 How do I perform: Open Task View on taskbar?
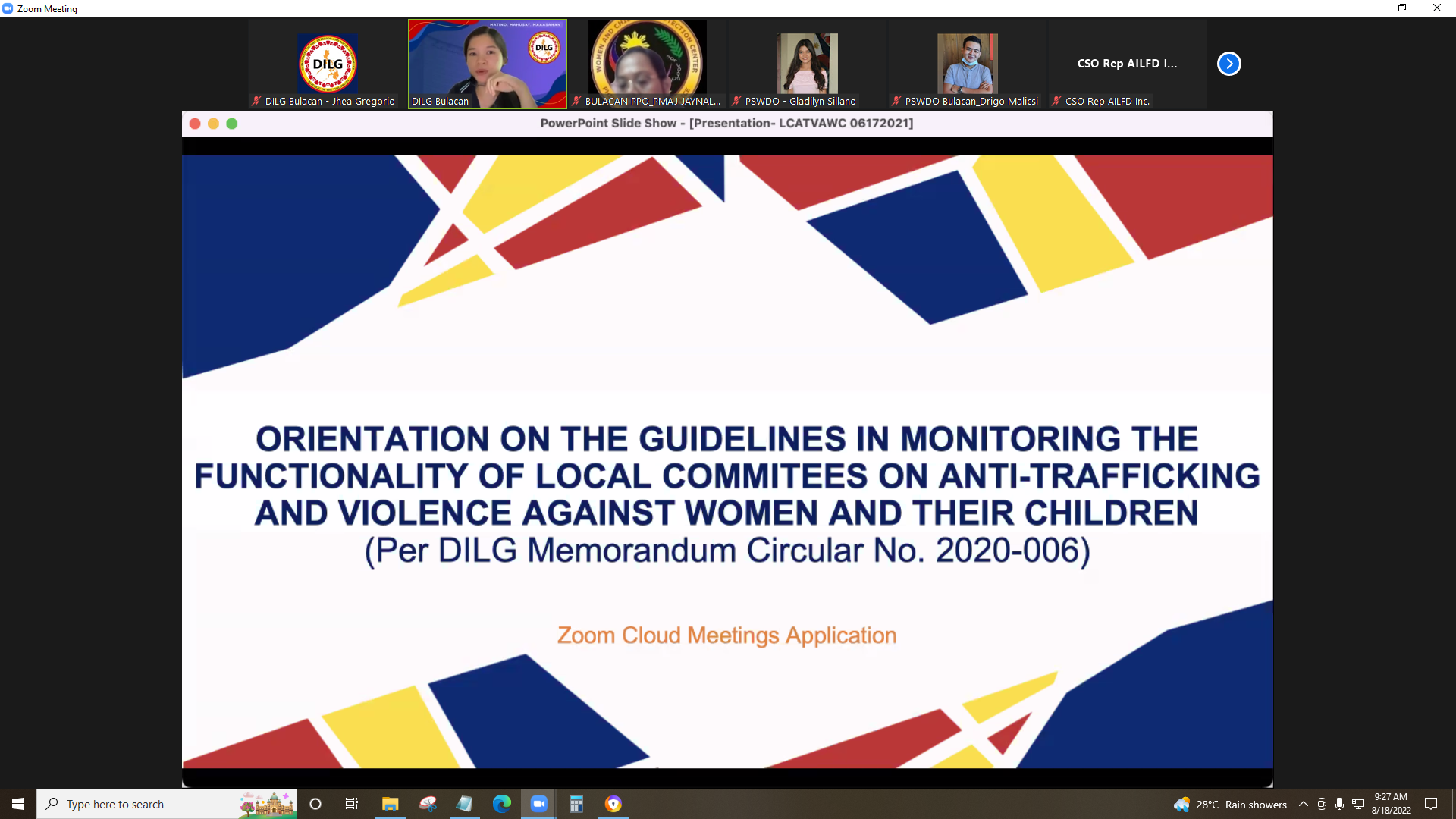coord(352,804)
